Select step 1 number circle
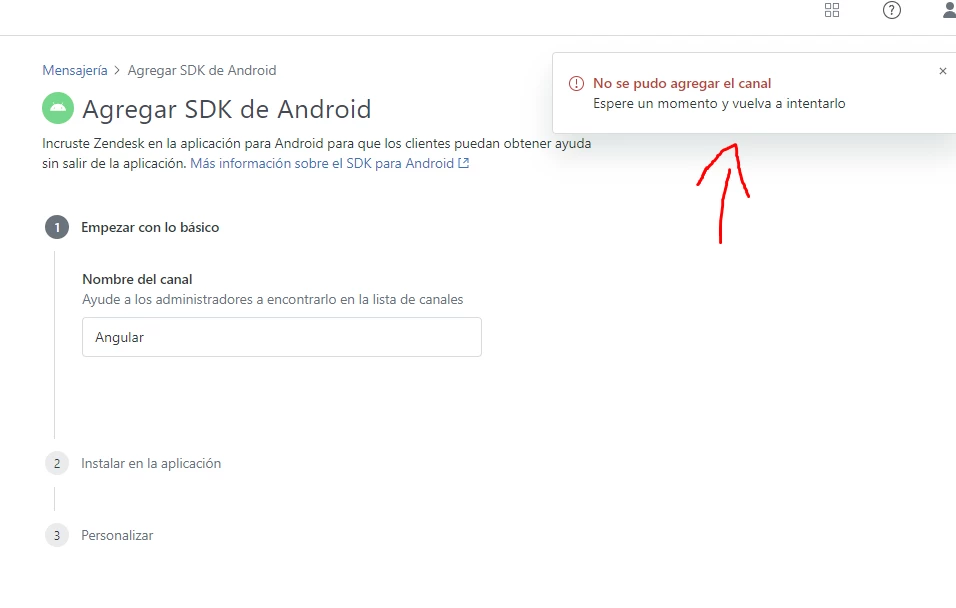 (57, 227)
